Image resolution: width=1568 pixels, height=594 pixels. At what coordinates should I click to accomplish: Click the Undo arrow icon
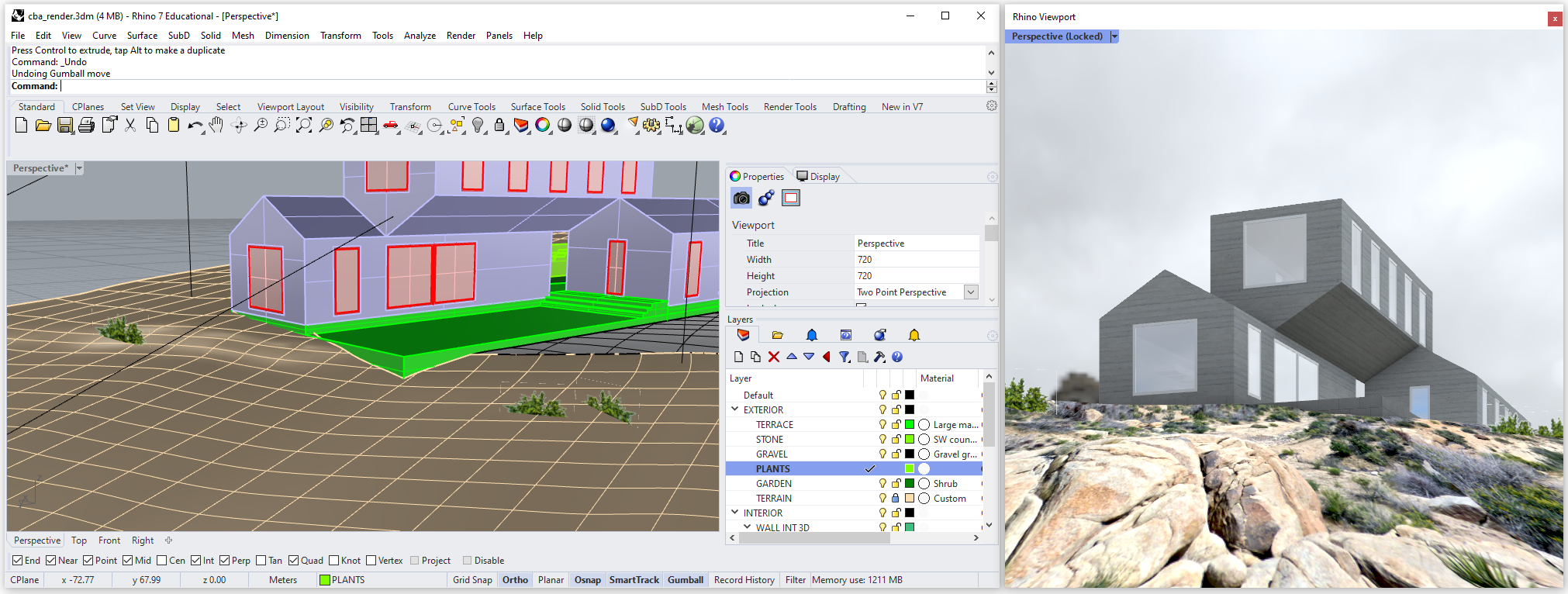point(194,126)
